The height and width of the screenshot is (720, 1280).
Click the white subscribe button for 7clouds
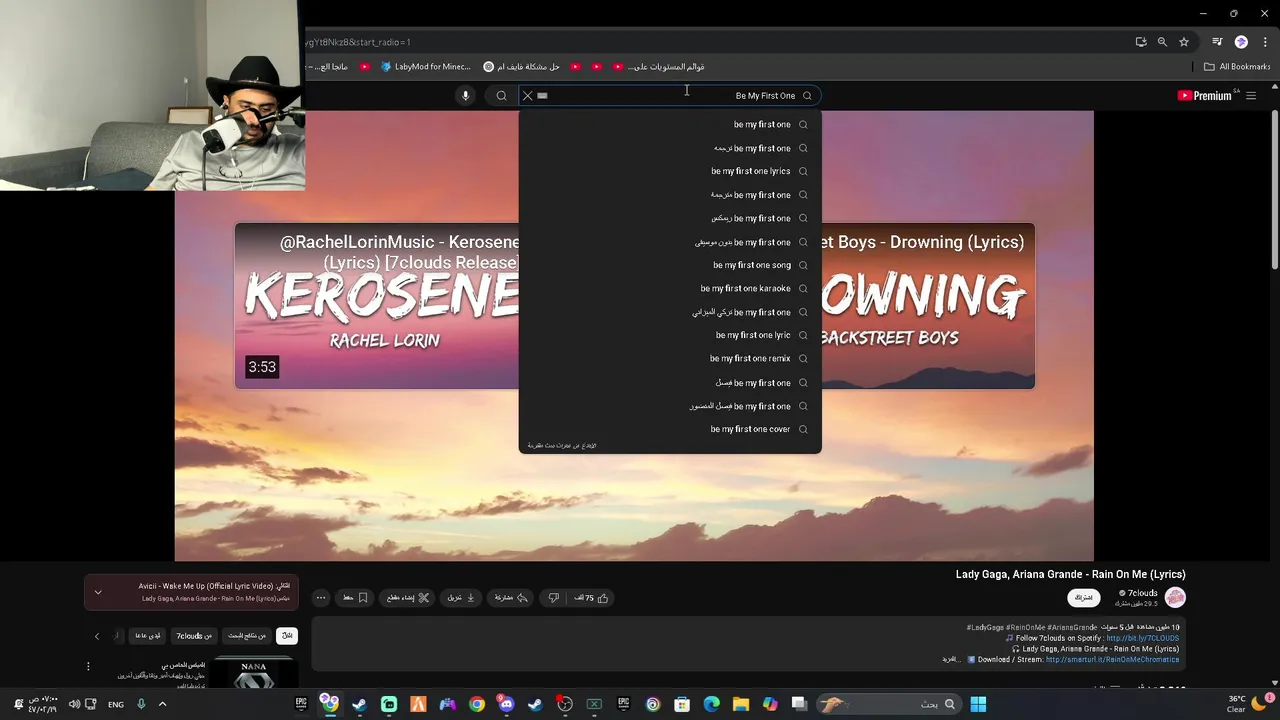[1084, 597]
